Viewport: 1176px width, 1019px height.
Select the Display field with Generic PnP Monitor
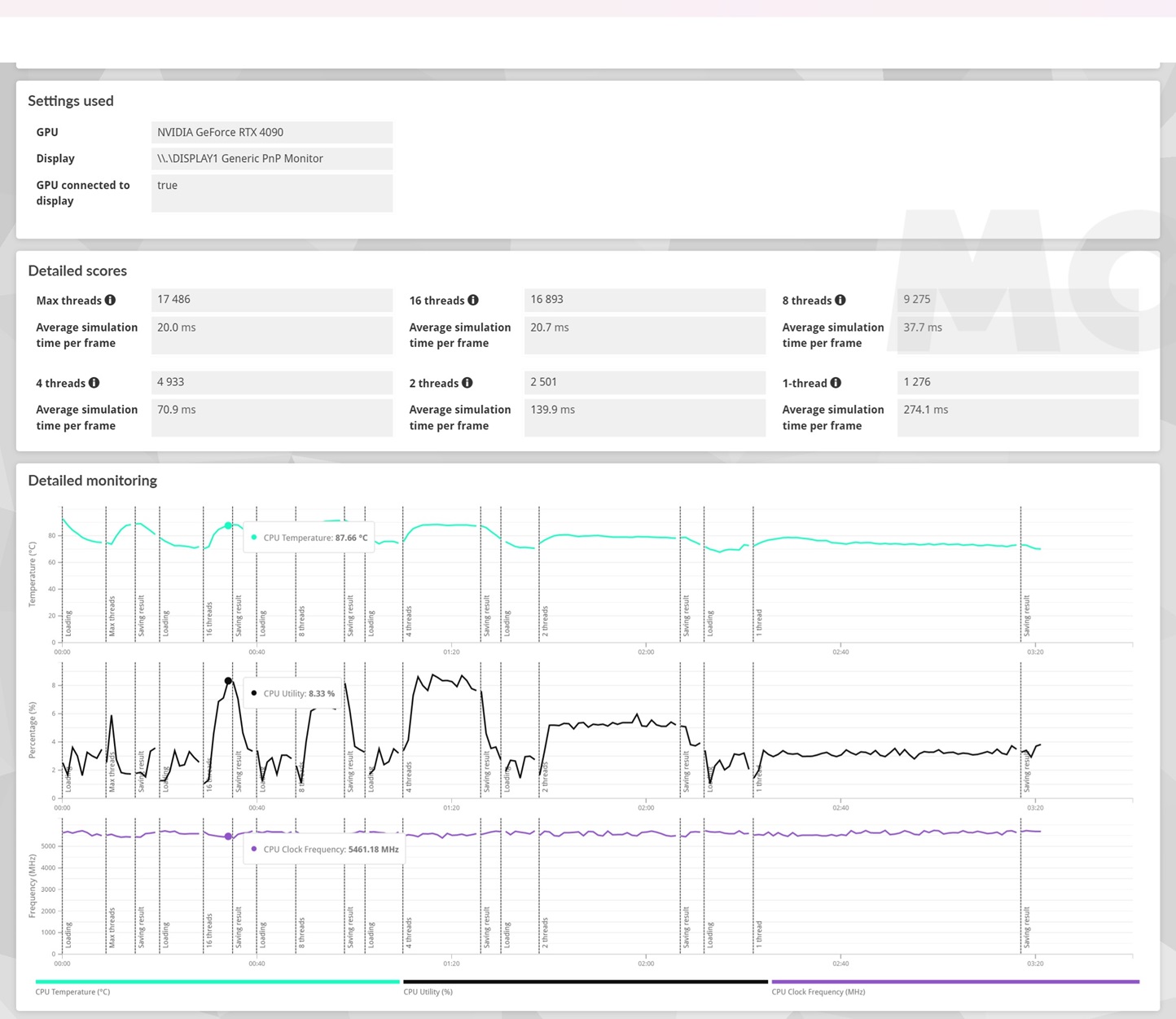[x=271, y=159]
